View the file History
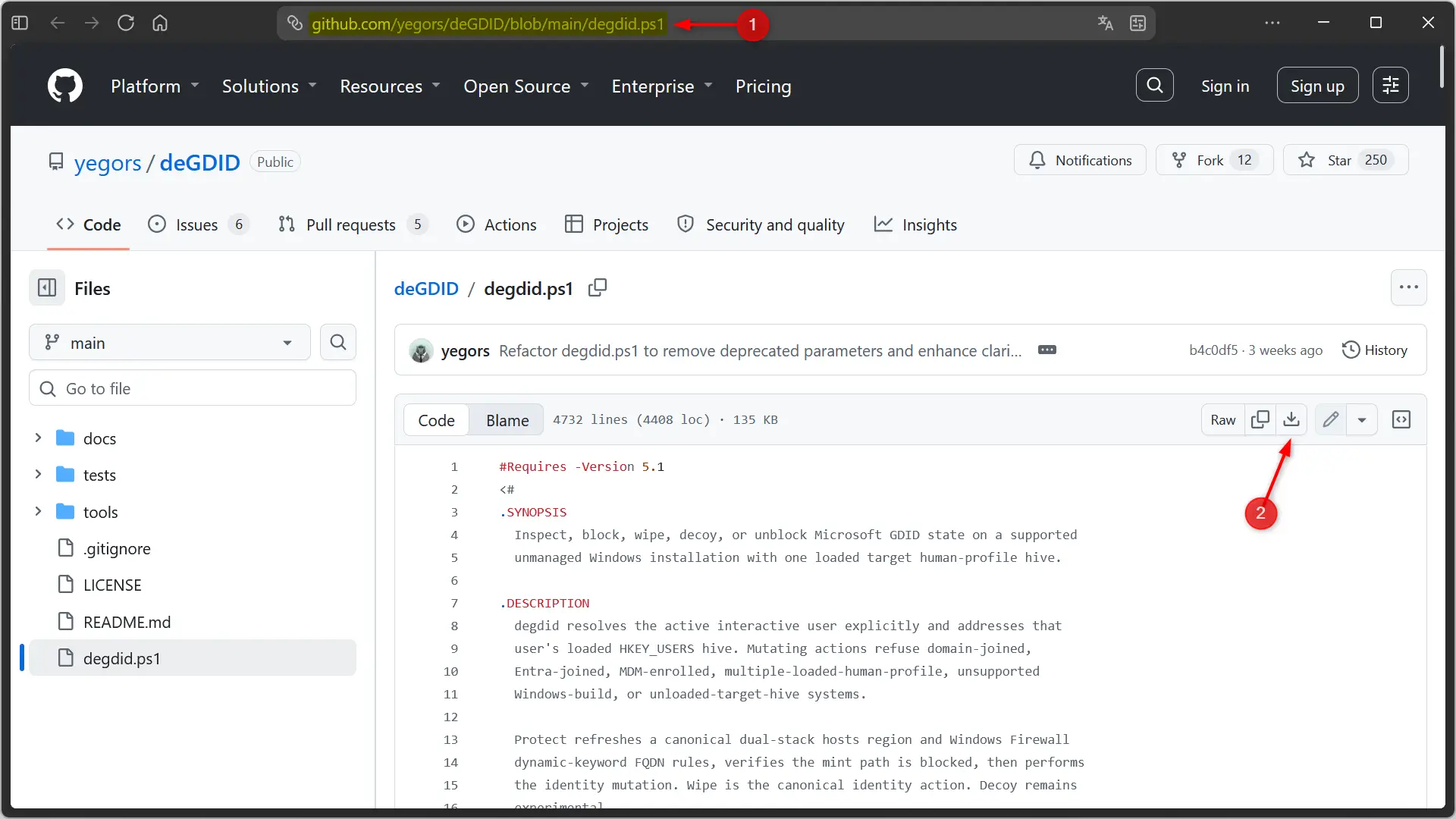The width and height of the screenshot is (1456, 819). tap(1375, 350)
